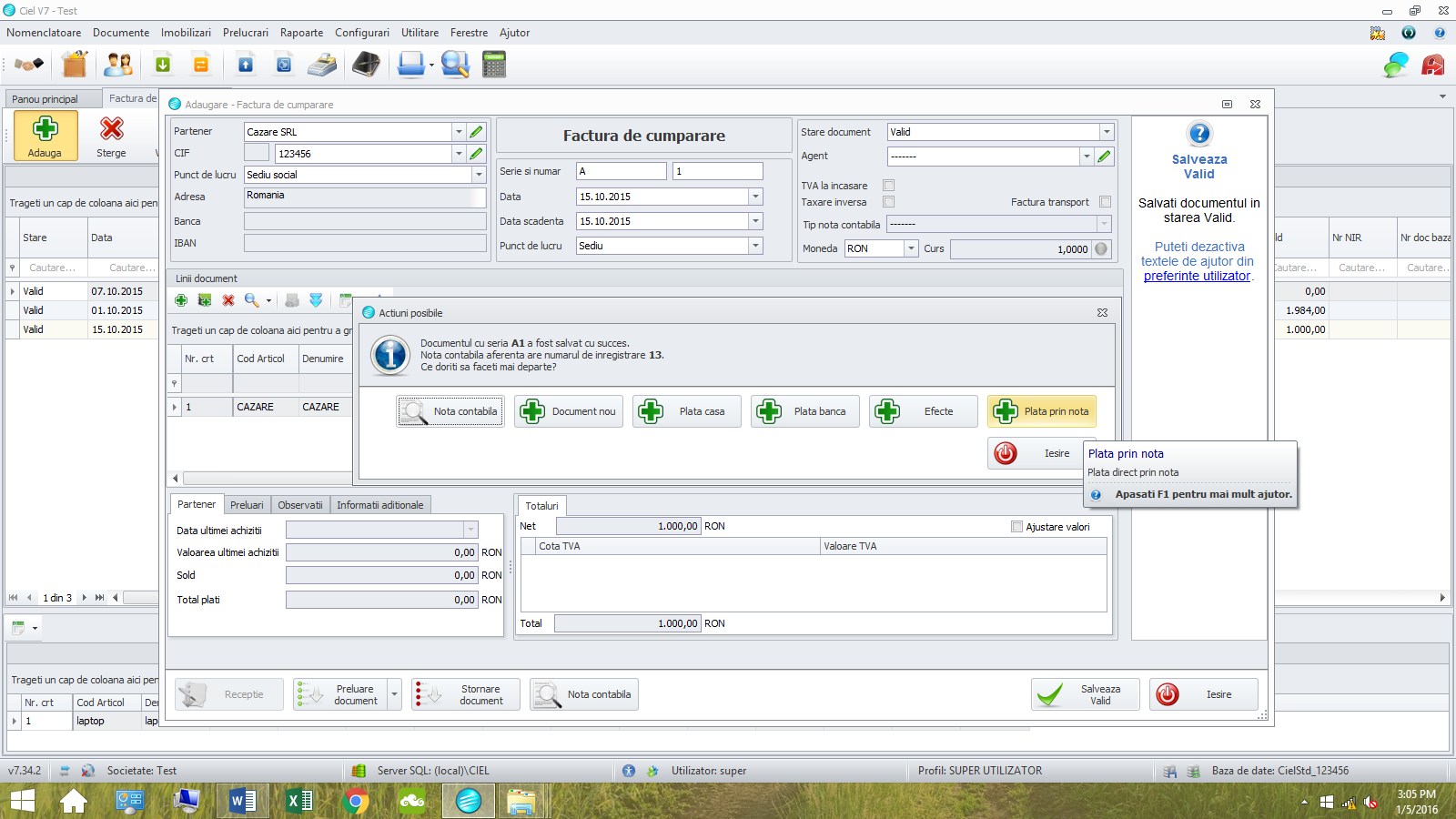
Task: Switch to the Preluari tab
Action: pos(247,505)
